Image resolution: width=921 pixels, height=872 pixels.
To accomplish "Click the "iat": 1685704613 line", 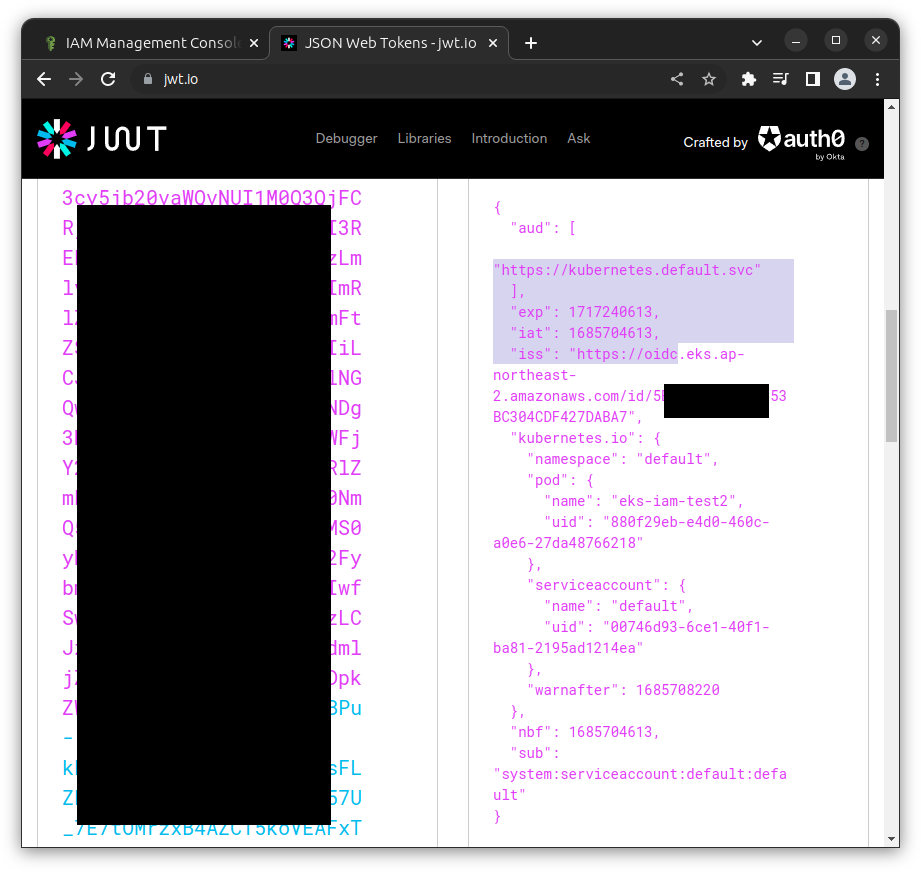I will [x=585, y=333].
